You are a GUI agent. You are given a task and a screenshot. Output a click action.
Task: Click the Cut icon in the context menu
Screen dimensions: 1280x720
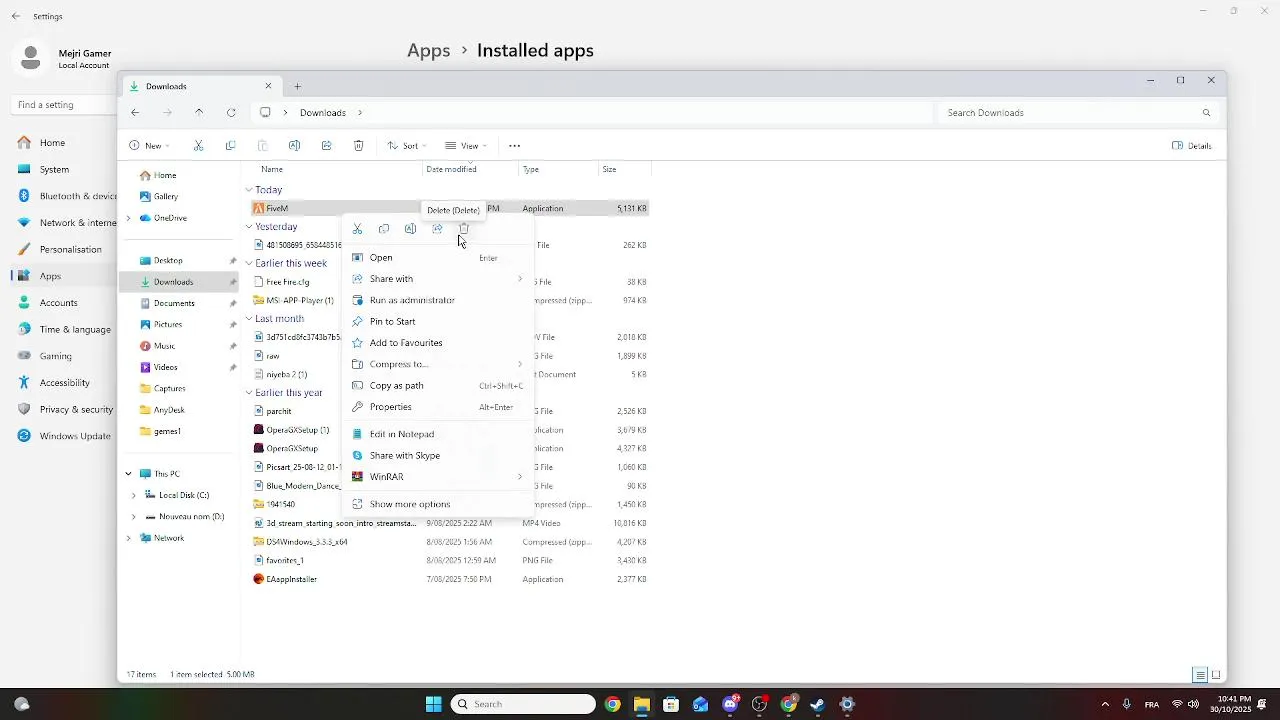(357, 229)
